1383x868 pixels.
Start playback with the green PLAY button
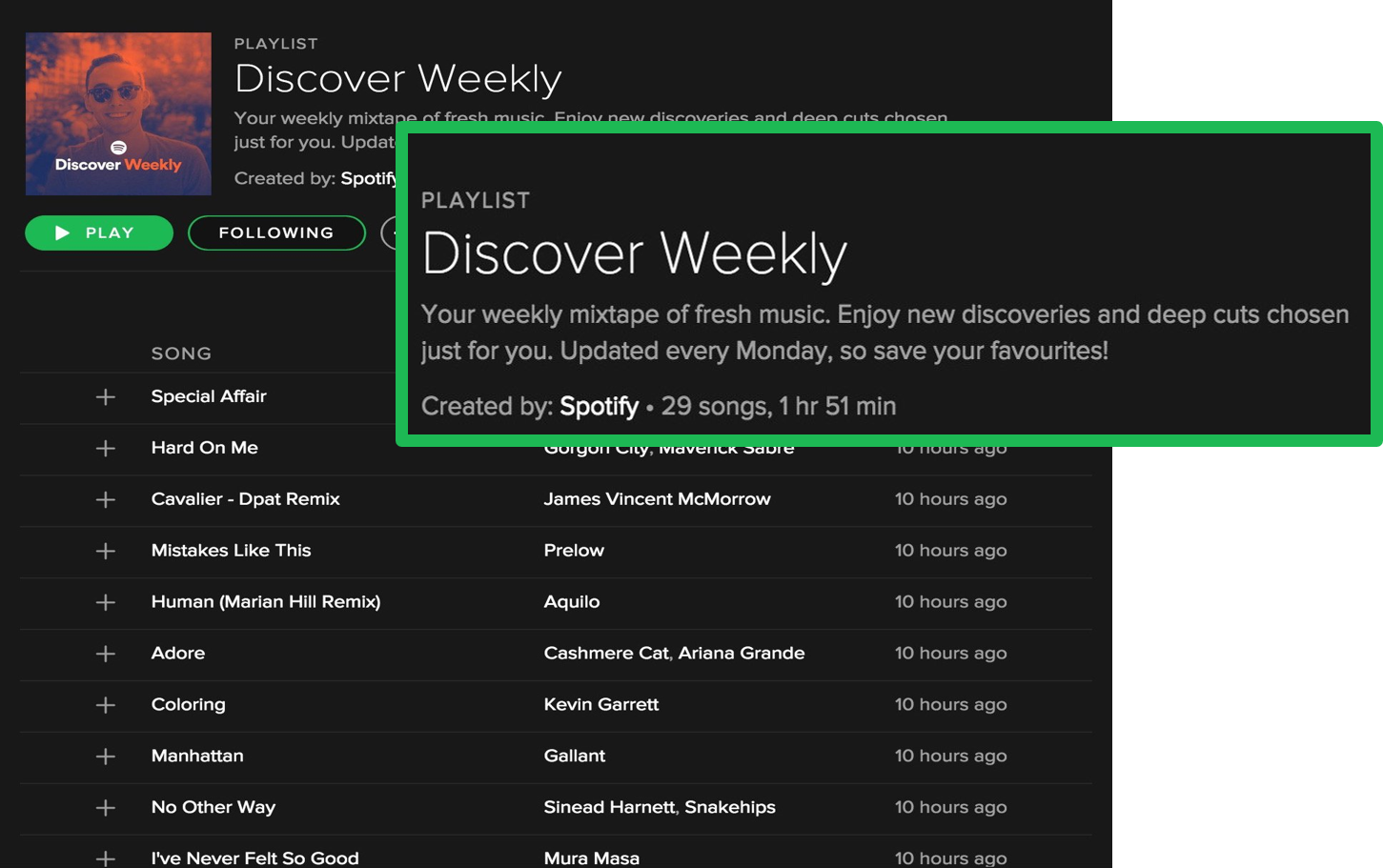[99, 232]
